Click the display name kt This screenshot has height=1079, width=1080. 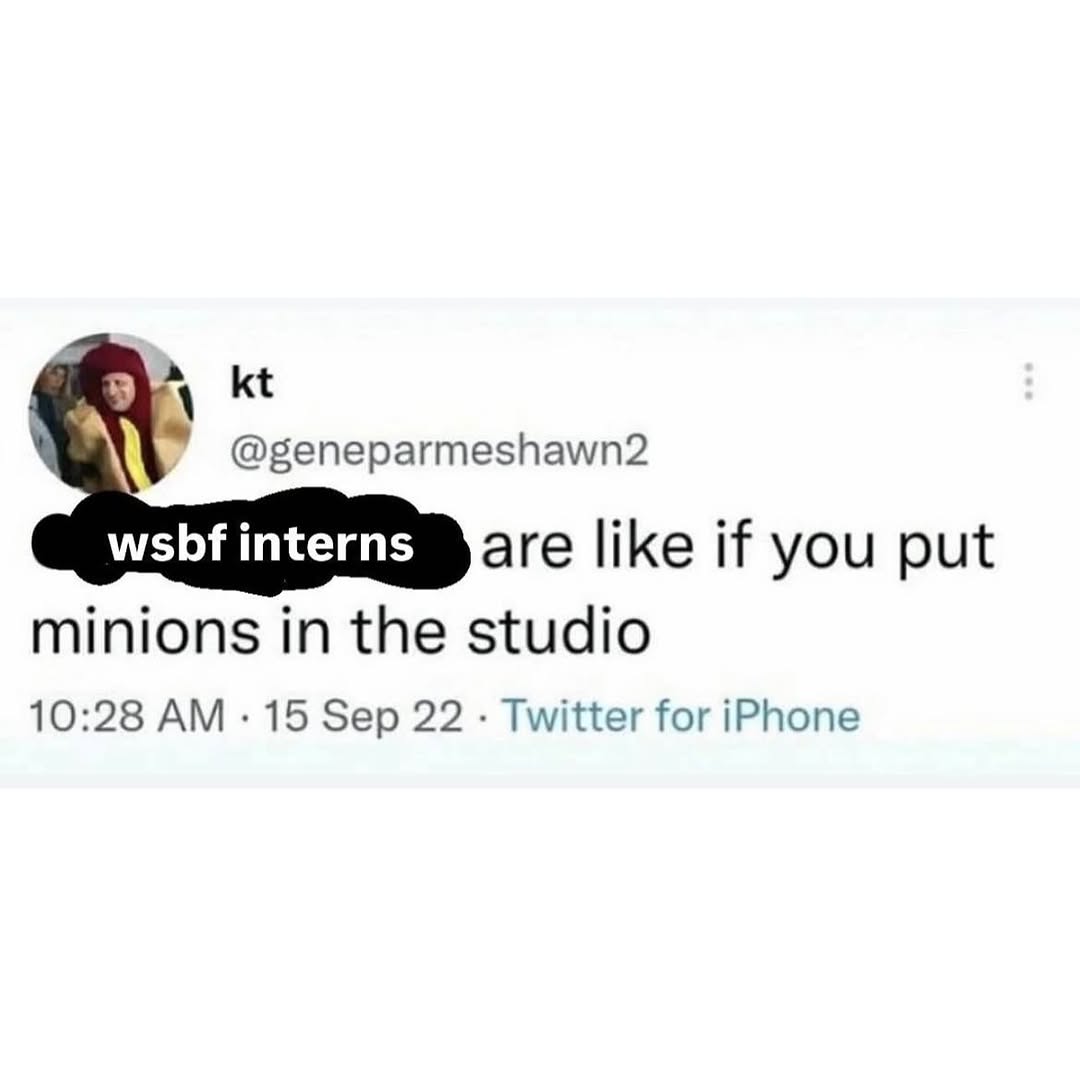pos(252,383)
